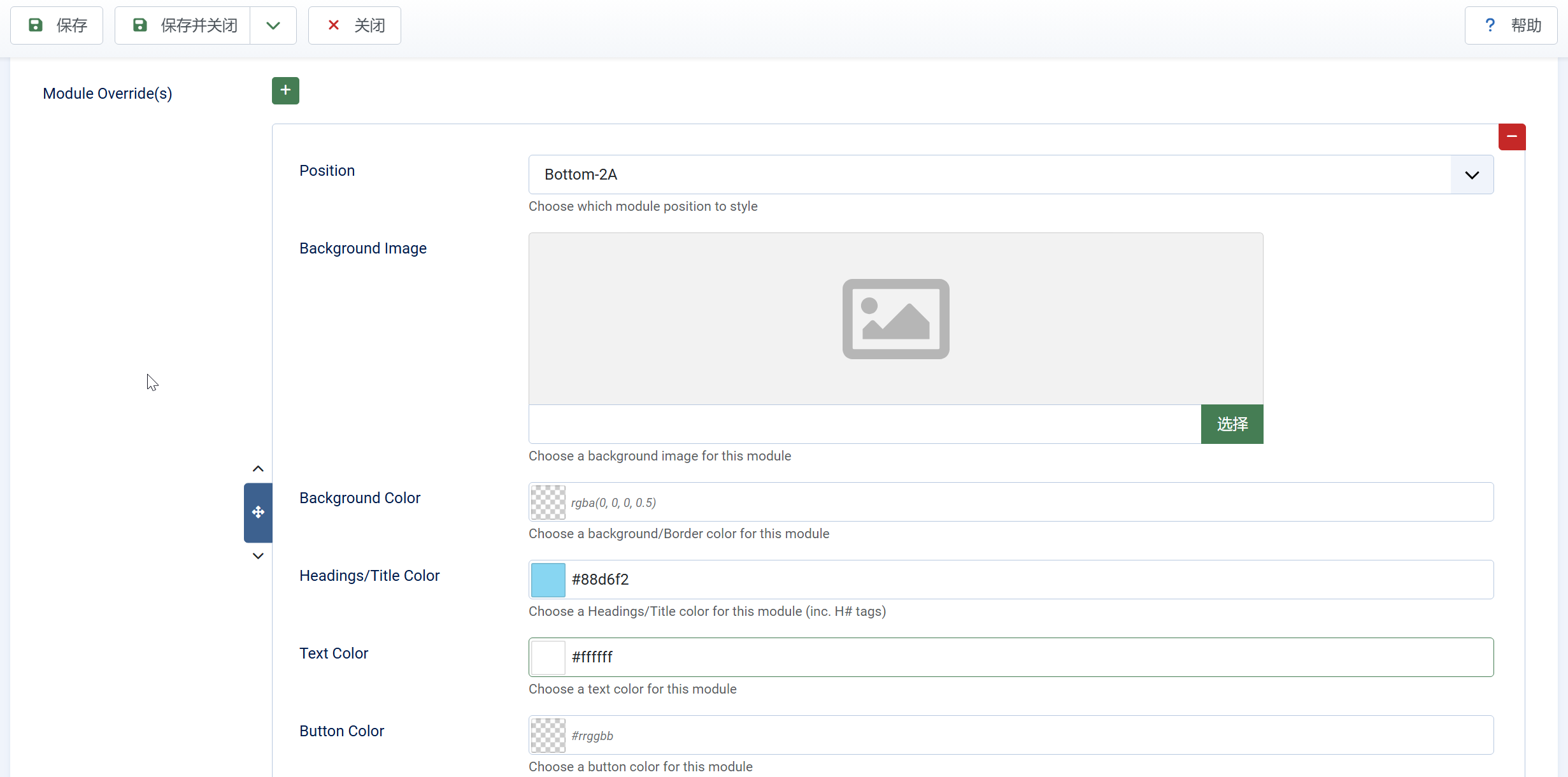Screen dimensions: 1568x777
Task: Open the Position dropdown Bottom-2A
Action: [989, 175]
